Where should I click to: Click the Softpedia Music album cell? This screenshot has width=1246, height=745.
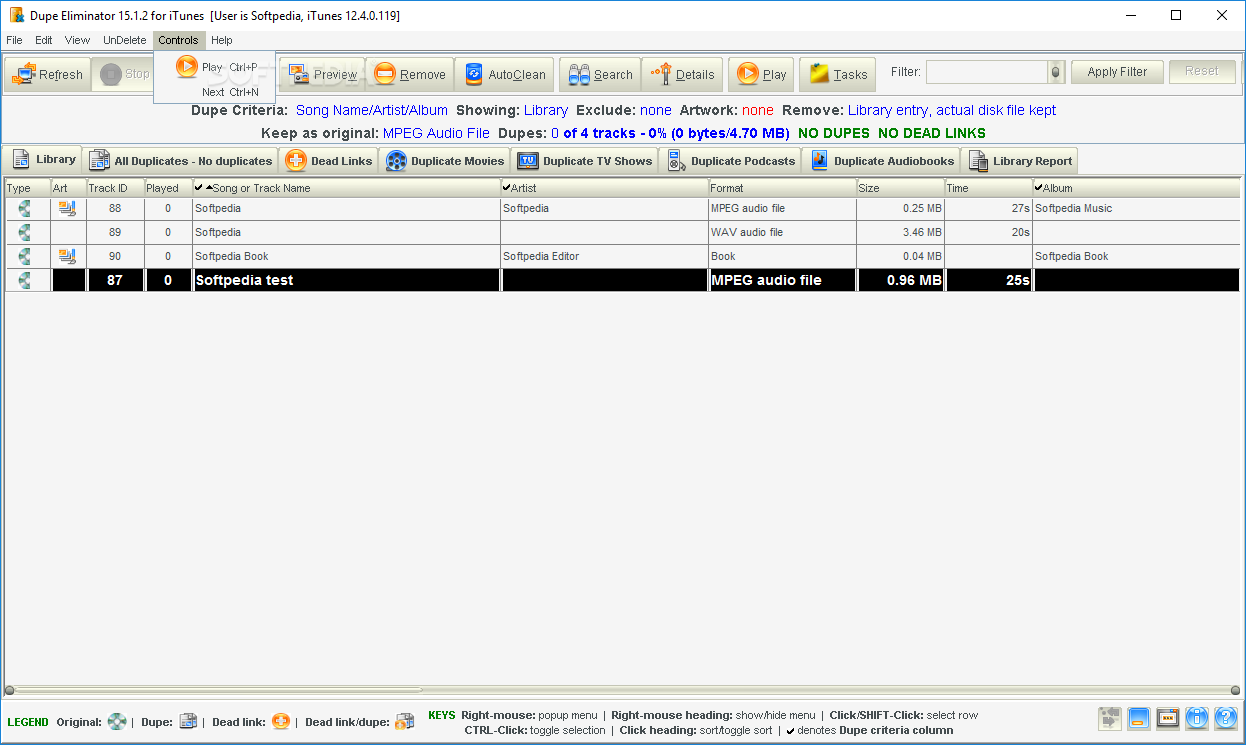(x=1137, y=208)
